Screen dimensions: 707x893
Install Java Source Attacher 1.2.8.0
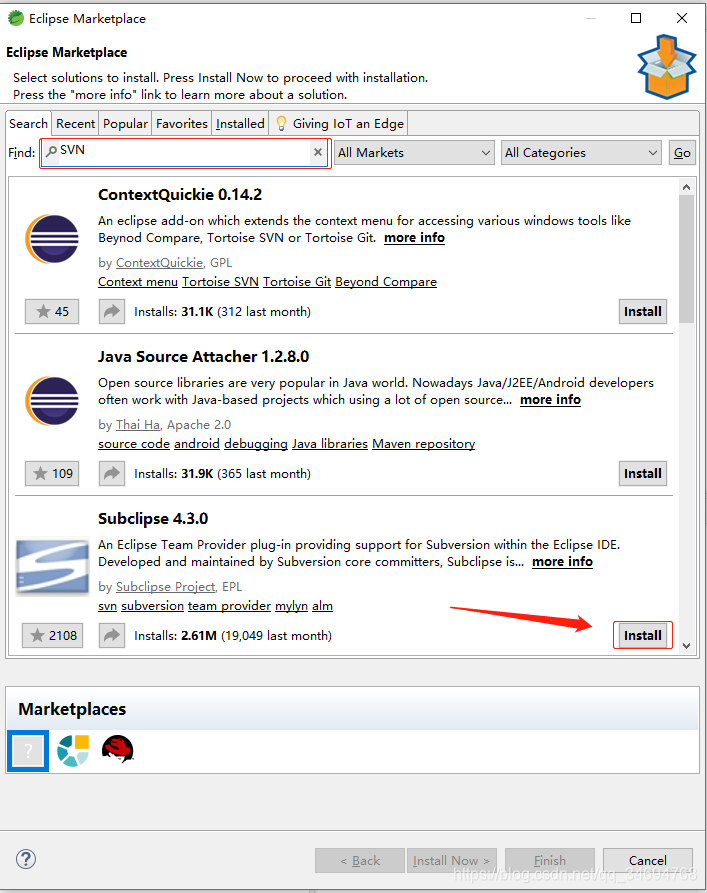pos(643,473)
